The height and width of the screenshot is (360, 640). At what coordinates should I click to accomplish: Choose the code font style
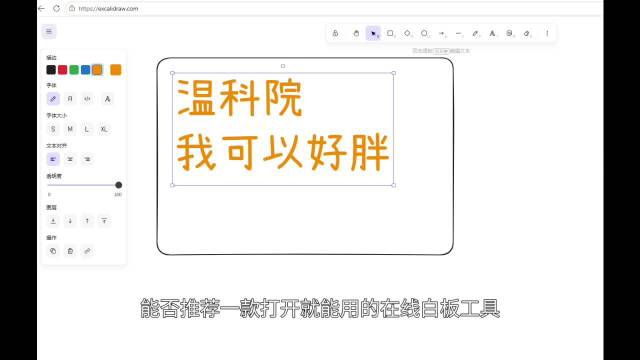[87, 99]
